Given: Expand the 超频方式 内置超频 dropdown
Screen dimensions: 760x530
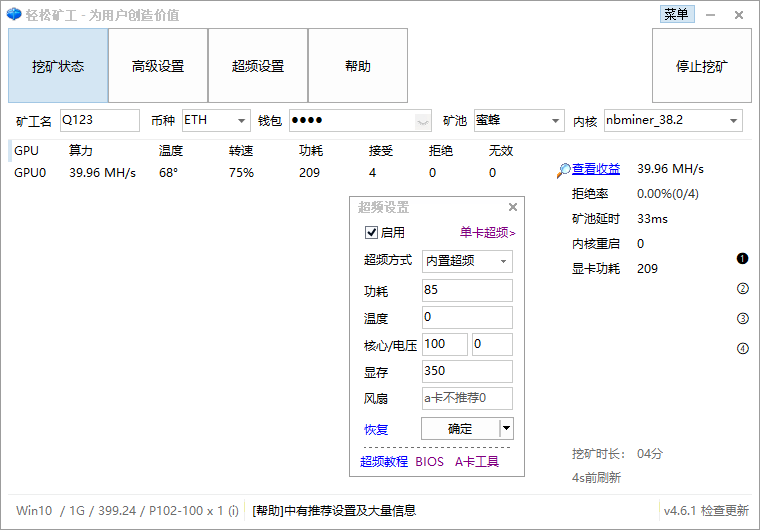Looking at the screenshot, I should point(503,261).
